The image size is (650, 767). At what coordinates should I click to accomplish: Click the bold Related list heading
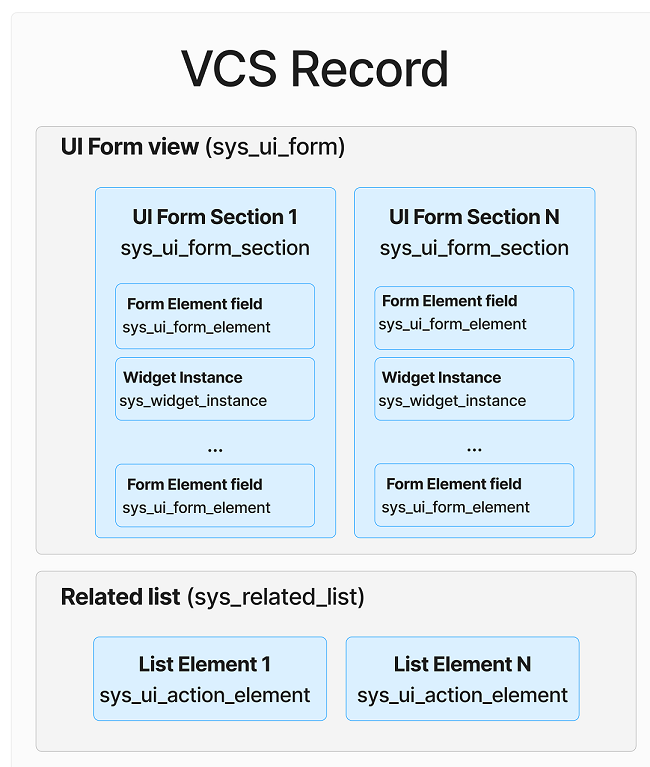tap(121, 598)
